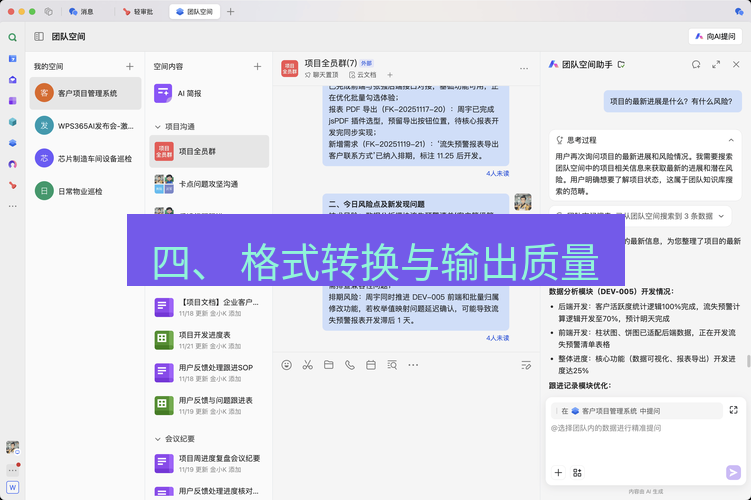Click the scissors screenshot tool
This screenshot has width=751, height=500.
pyautogui.click(x=307, y=365)
